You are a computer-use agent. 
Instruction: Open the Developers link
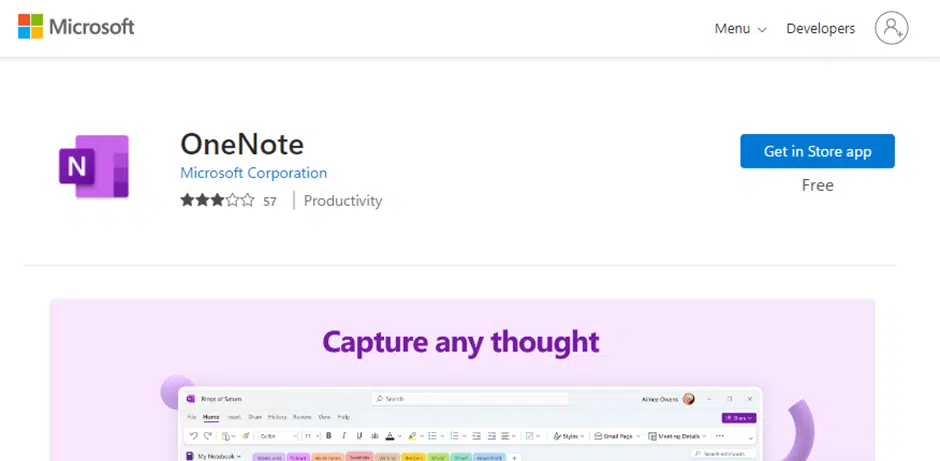(x=821, y=29)
